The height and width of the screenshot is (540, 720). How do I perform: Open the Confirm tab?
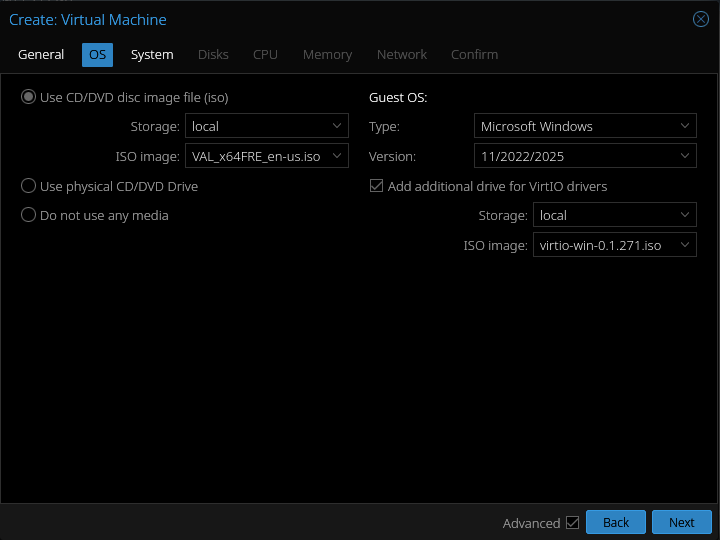474,55
